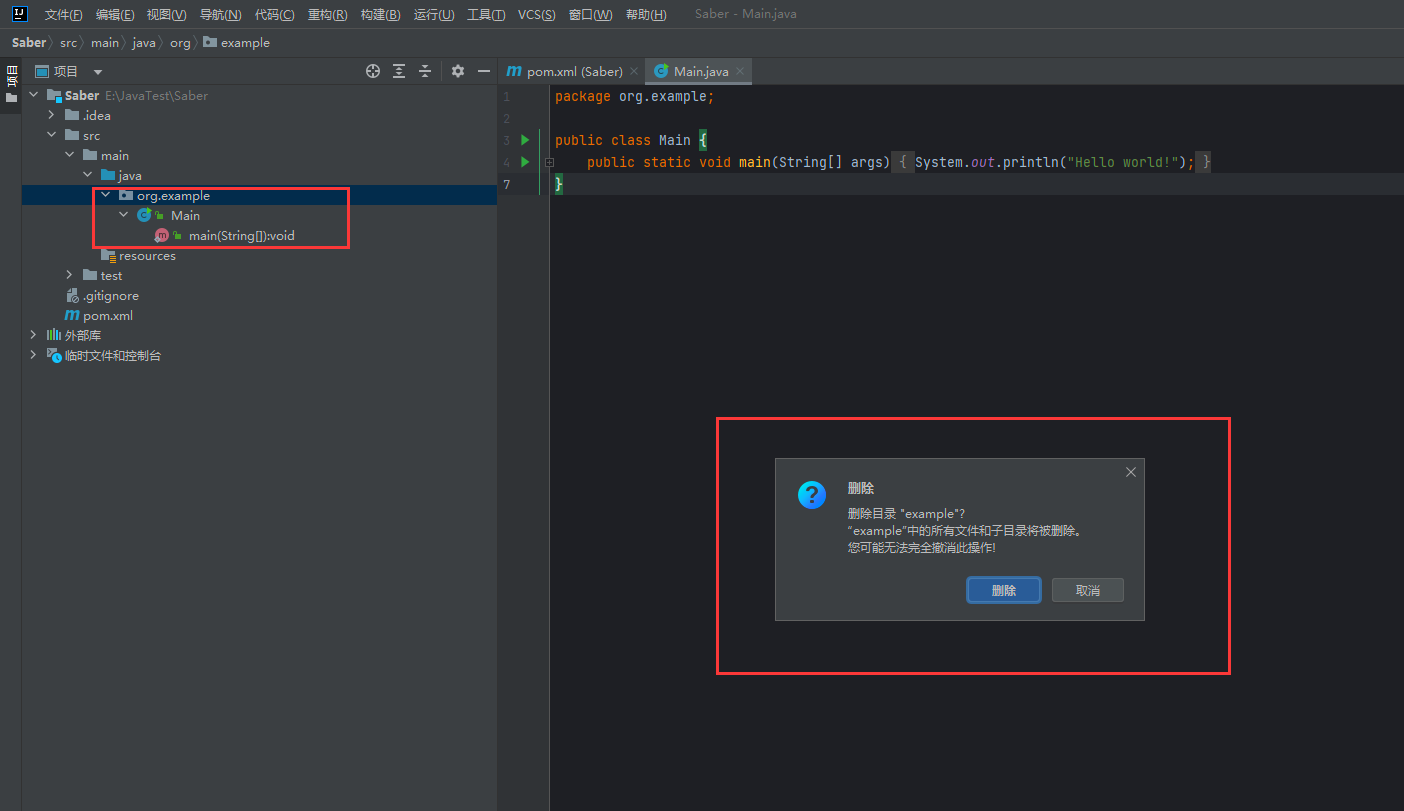Viewport: 1404px width, 811px height.
Task: Close the Main.java editor tab
Action: [740, 72]
